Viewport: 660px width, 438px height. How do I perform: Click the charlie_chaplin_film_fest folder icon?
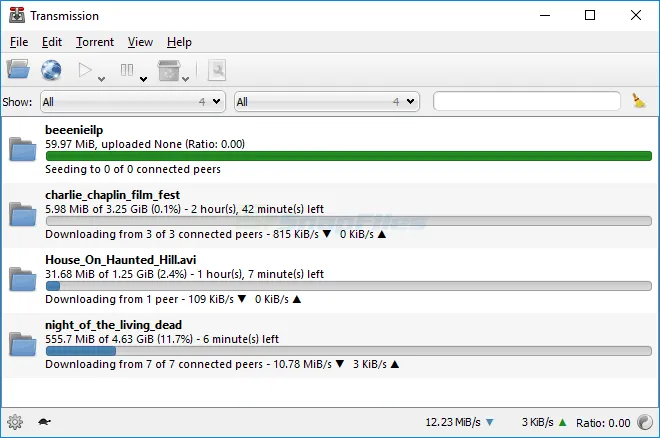[23, 214]
